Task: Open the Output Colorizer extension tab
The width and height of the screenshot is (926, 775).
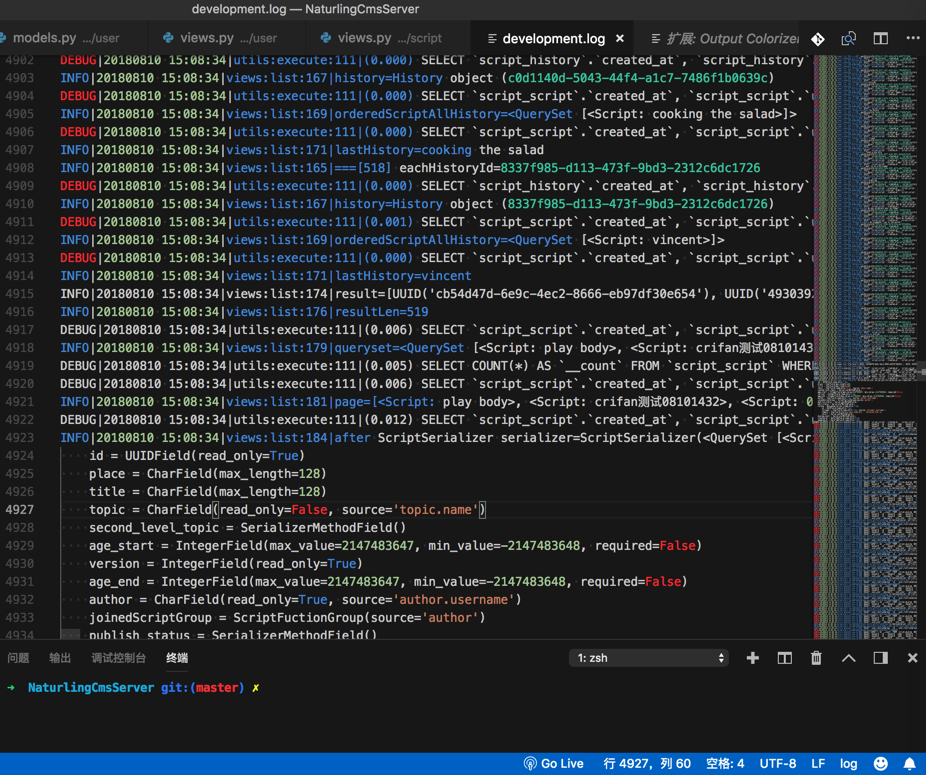Action: point(724,39)
